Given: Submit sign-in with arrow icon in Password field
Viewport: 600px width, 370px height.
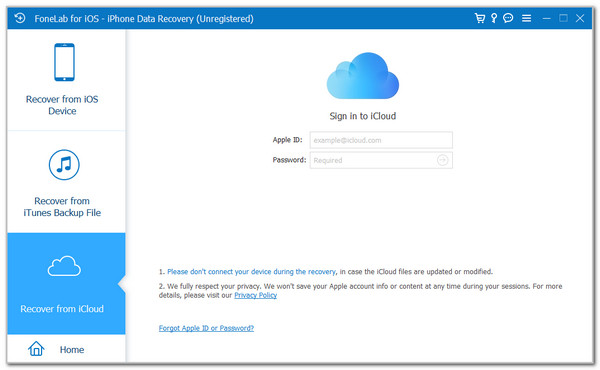Looking at the screenshot, I should [442, 160].
